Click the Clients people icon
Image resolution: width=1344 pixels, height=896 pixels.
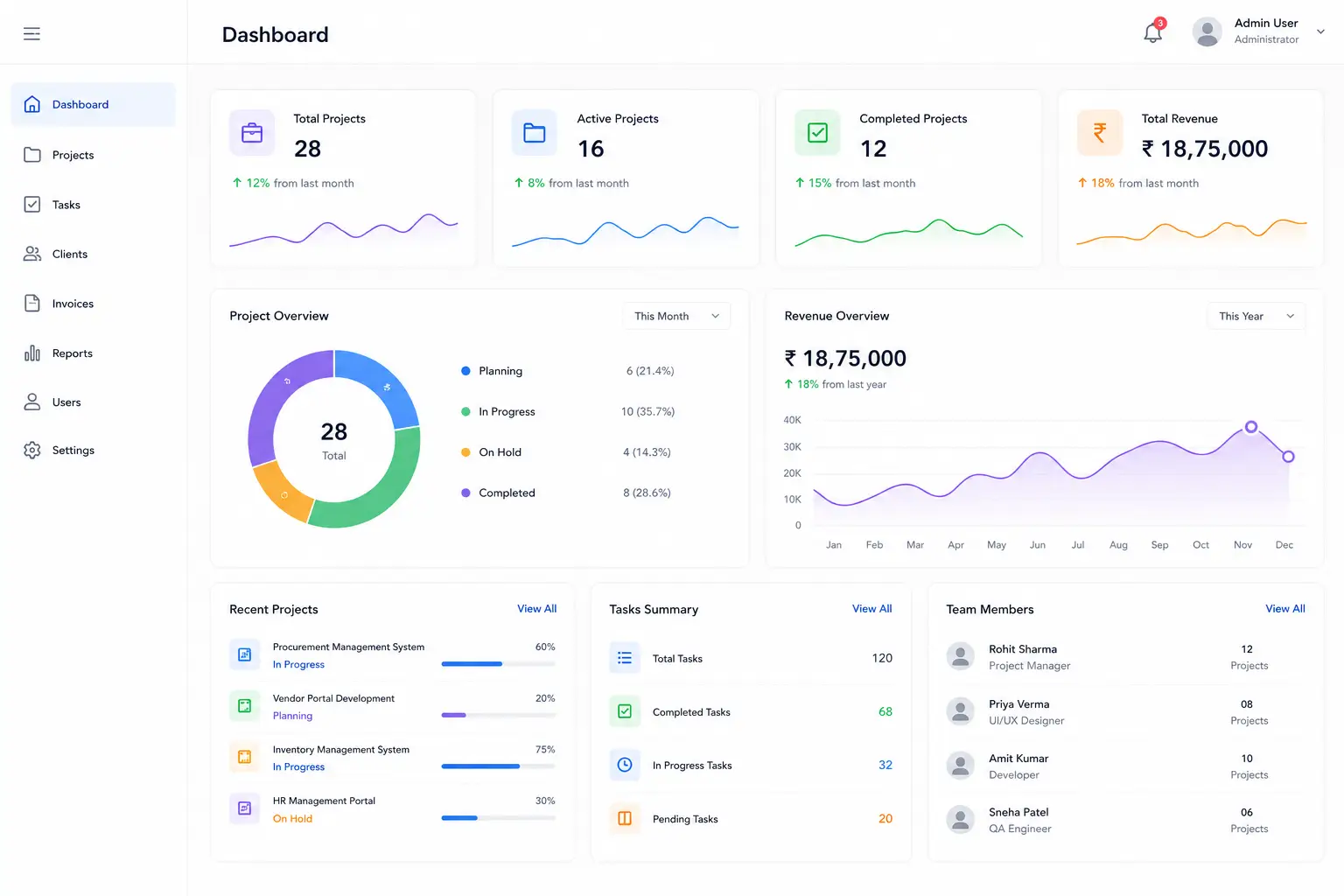click(32, 254)
